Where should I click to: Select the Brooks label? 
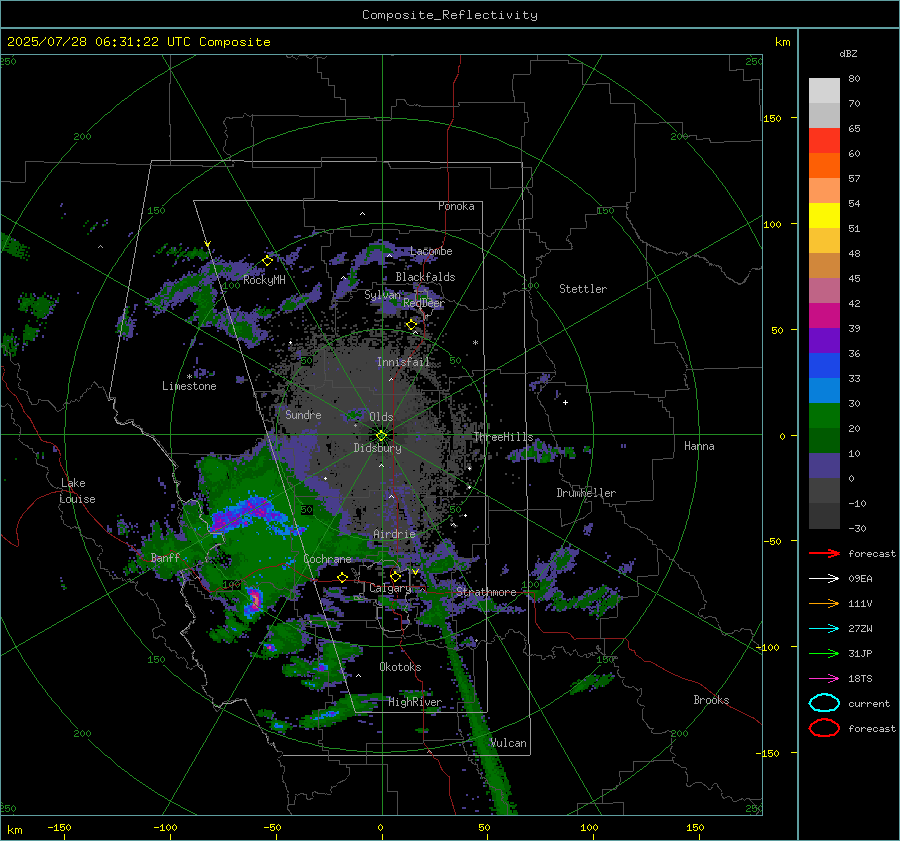pyautogui.click(x=711, y=700)
